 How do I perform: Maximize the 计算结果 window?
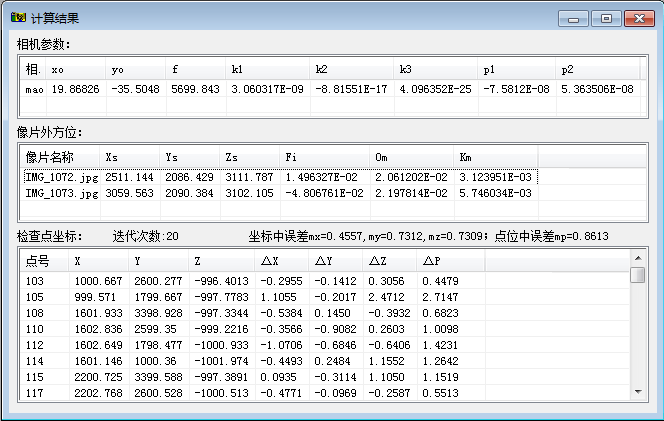coord(606,19)
